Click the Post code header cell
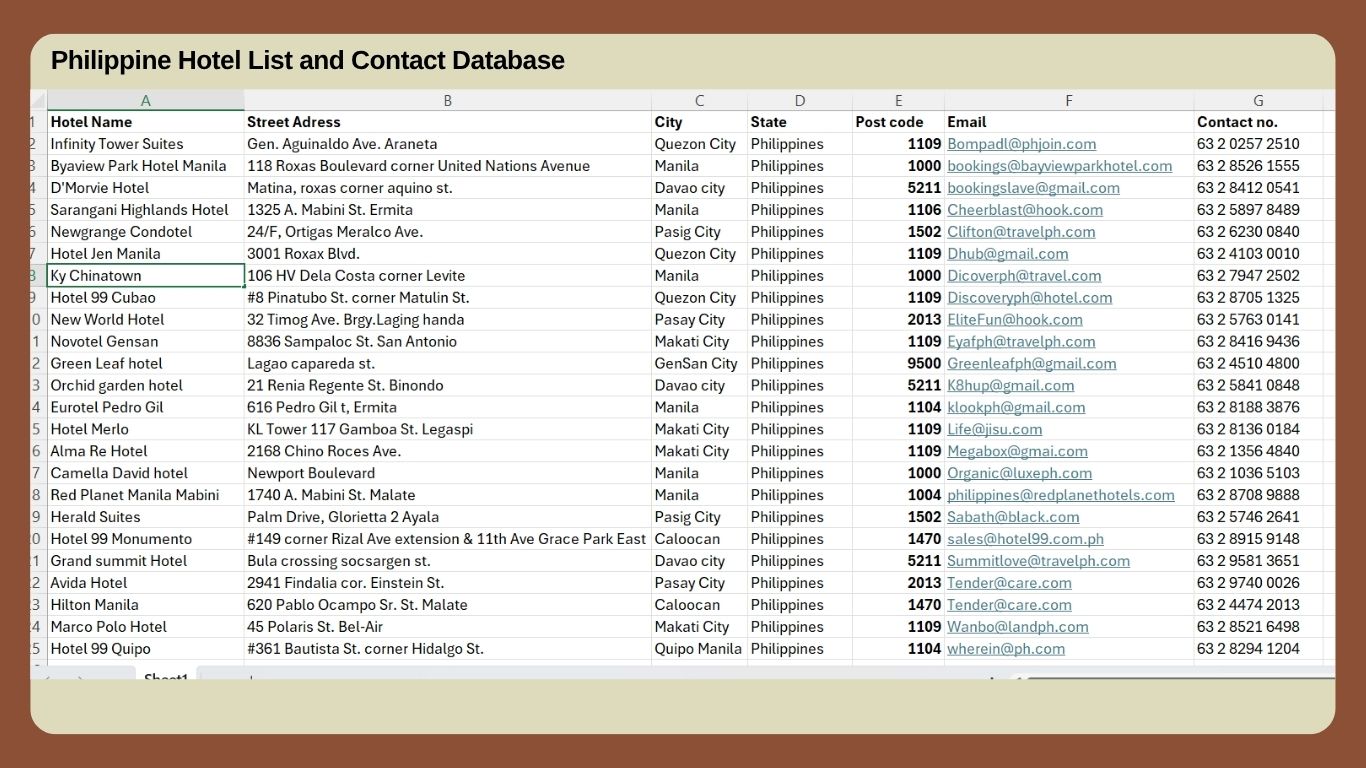This screenshot has width=1366, height=768. pyautogui.click(x=898, y=122)
